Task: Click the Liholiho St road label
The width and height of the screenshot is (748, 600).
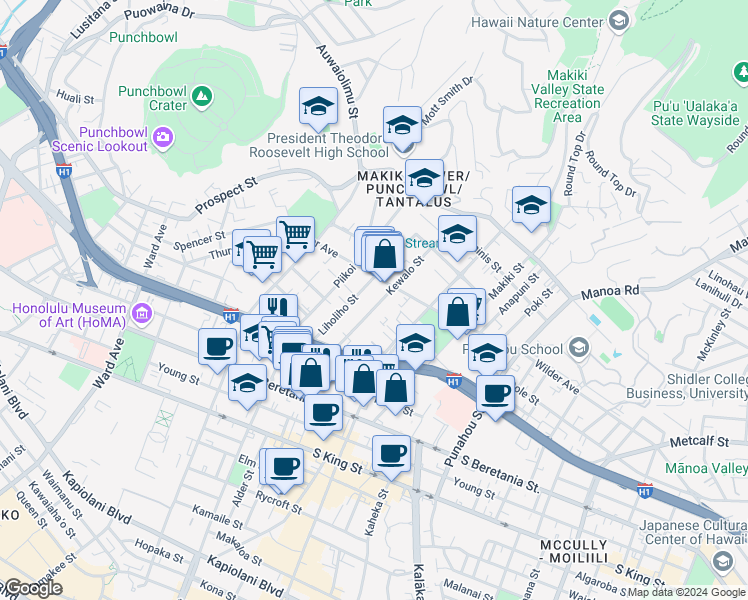Action: [x=338, y=314]
